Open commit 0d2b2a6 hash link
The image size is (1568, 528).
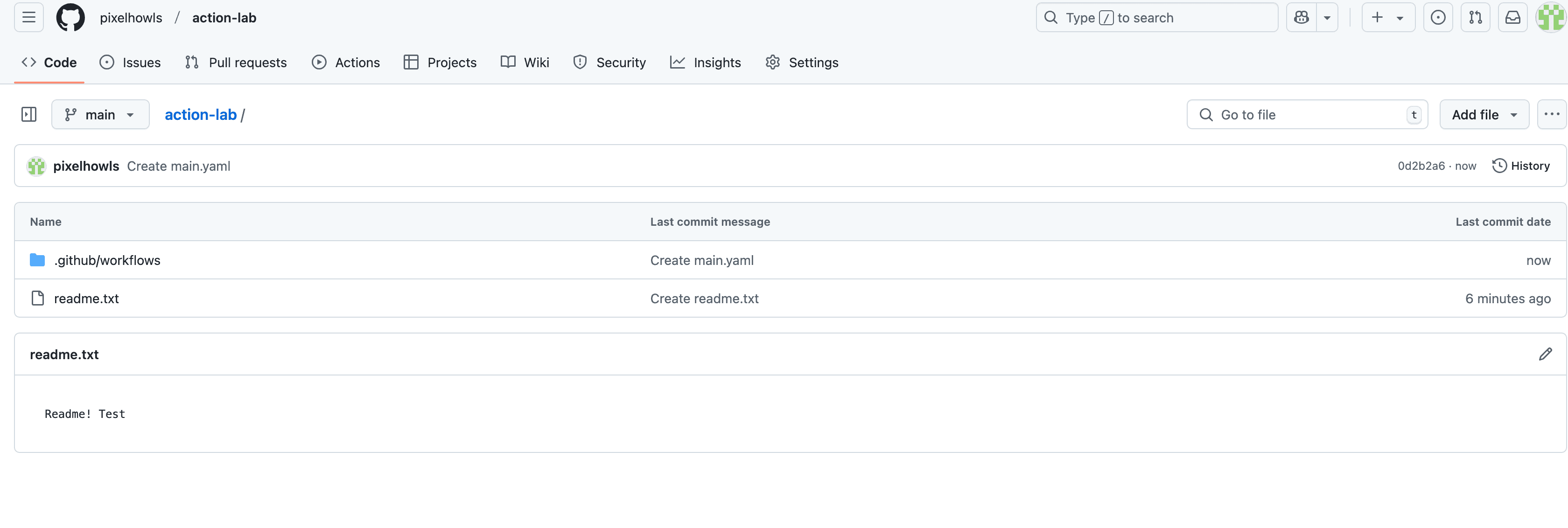pos(1421,166)
